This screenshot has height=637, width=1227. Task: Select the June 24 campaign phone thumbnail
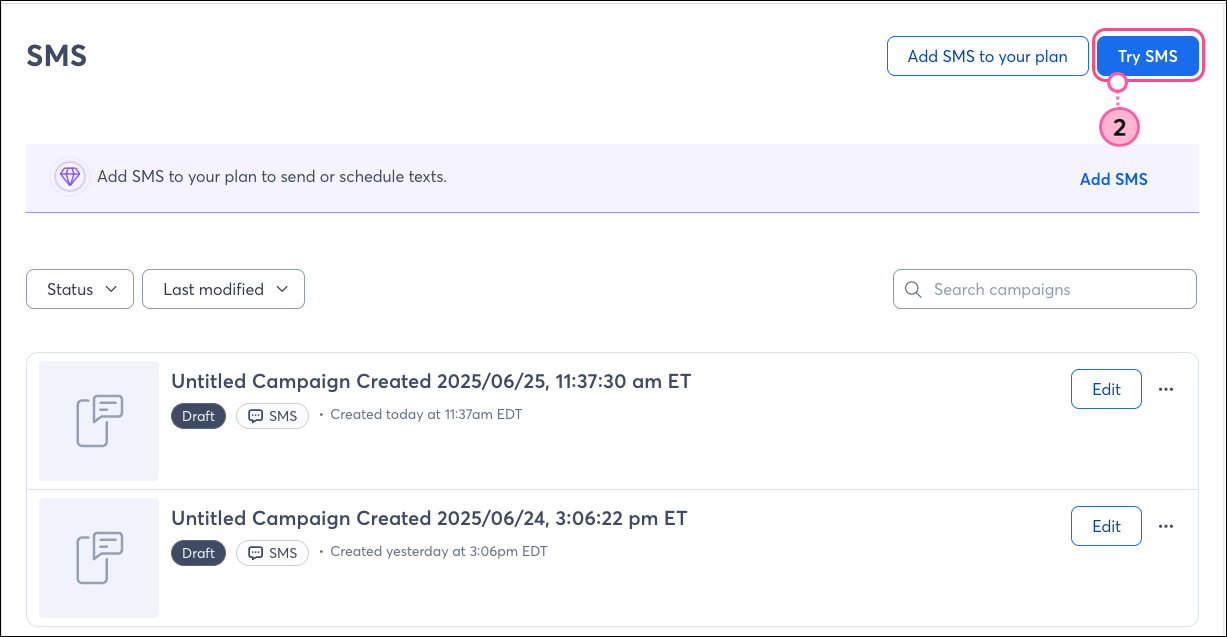tap(99, 558)
